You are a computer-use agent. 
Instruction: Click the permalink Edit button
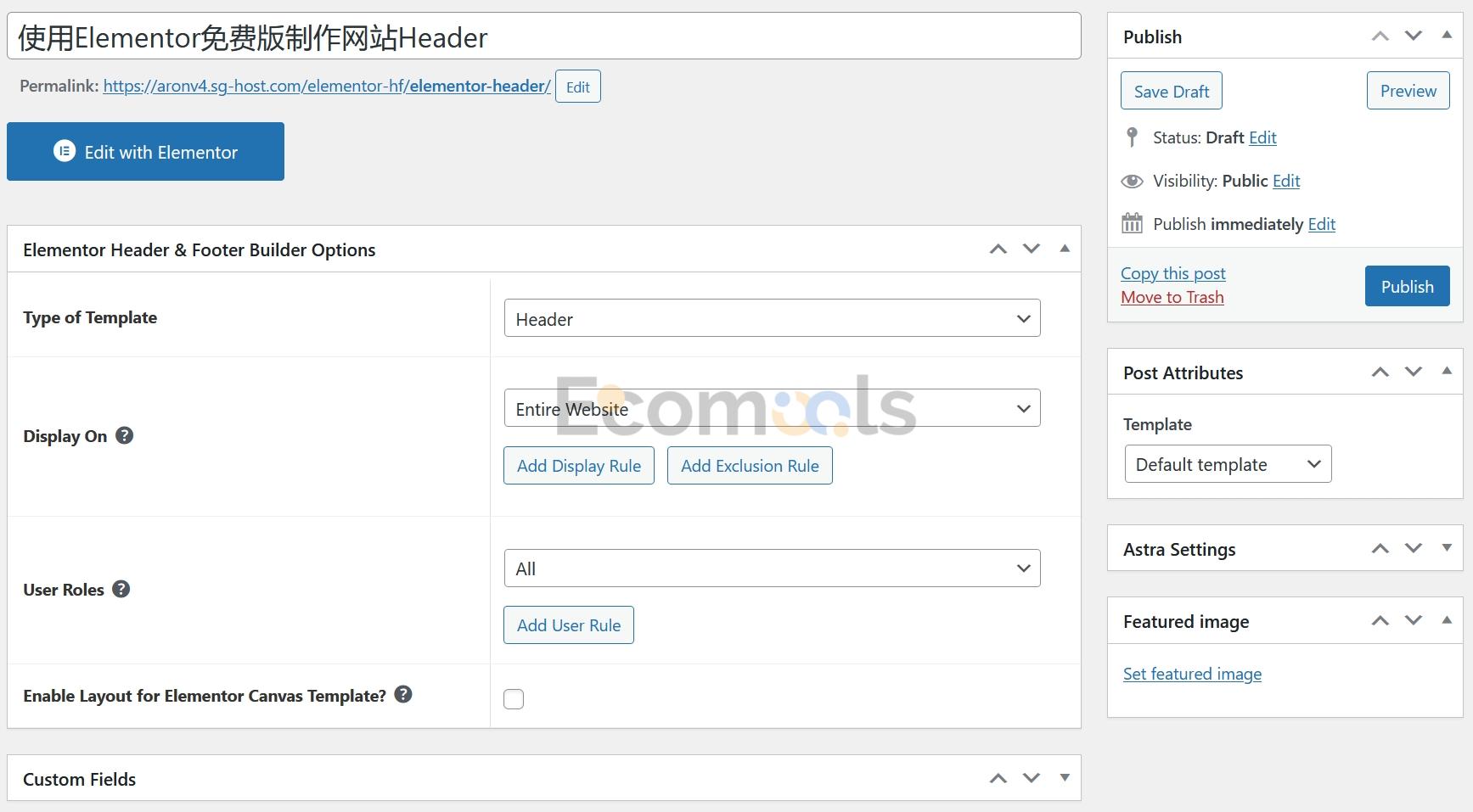[577, 87]
